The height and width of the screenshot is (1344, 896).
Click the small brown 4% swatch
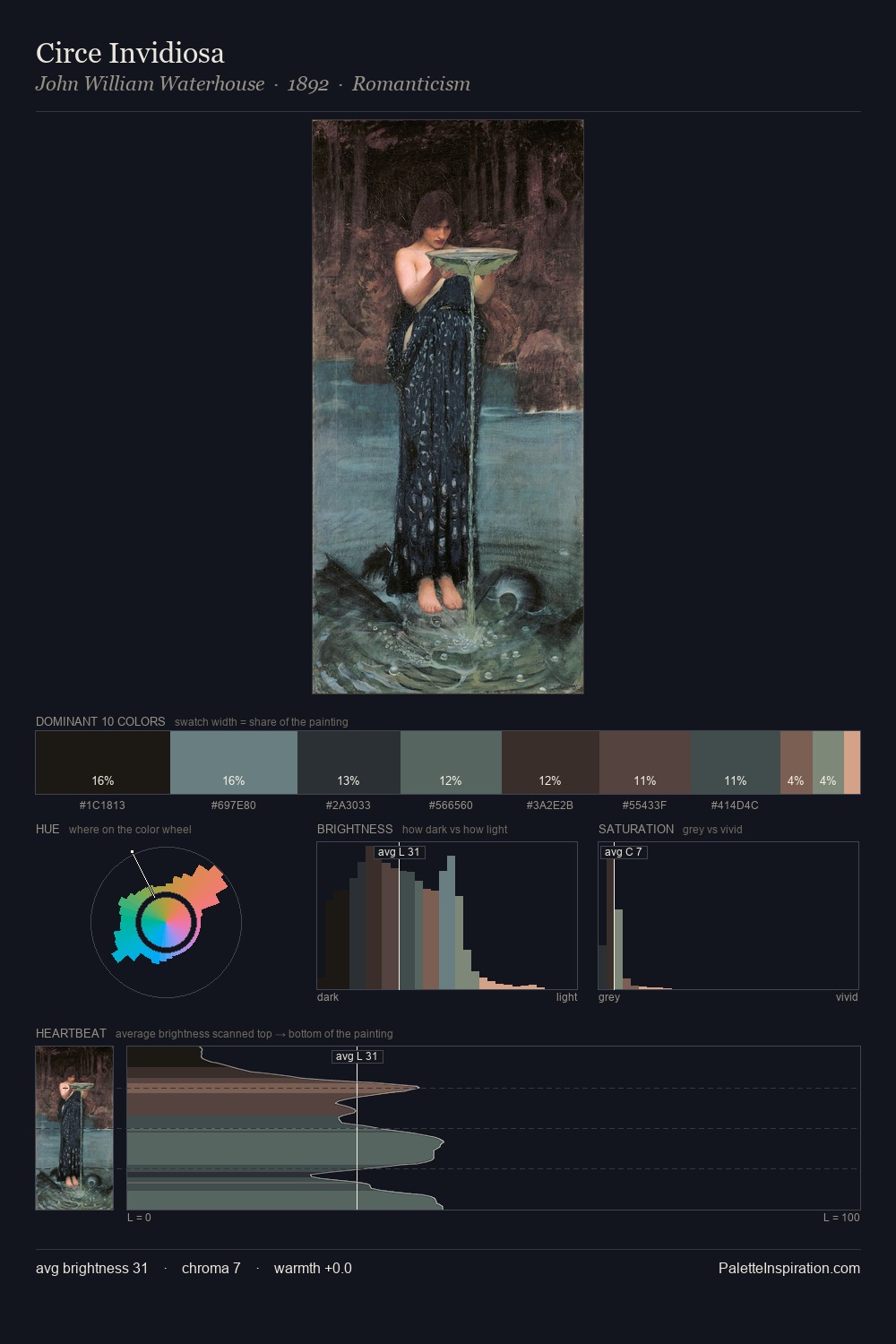[797, 762]
